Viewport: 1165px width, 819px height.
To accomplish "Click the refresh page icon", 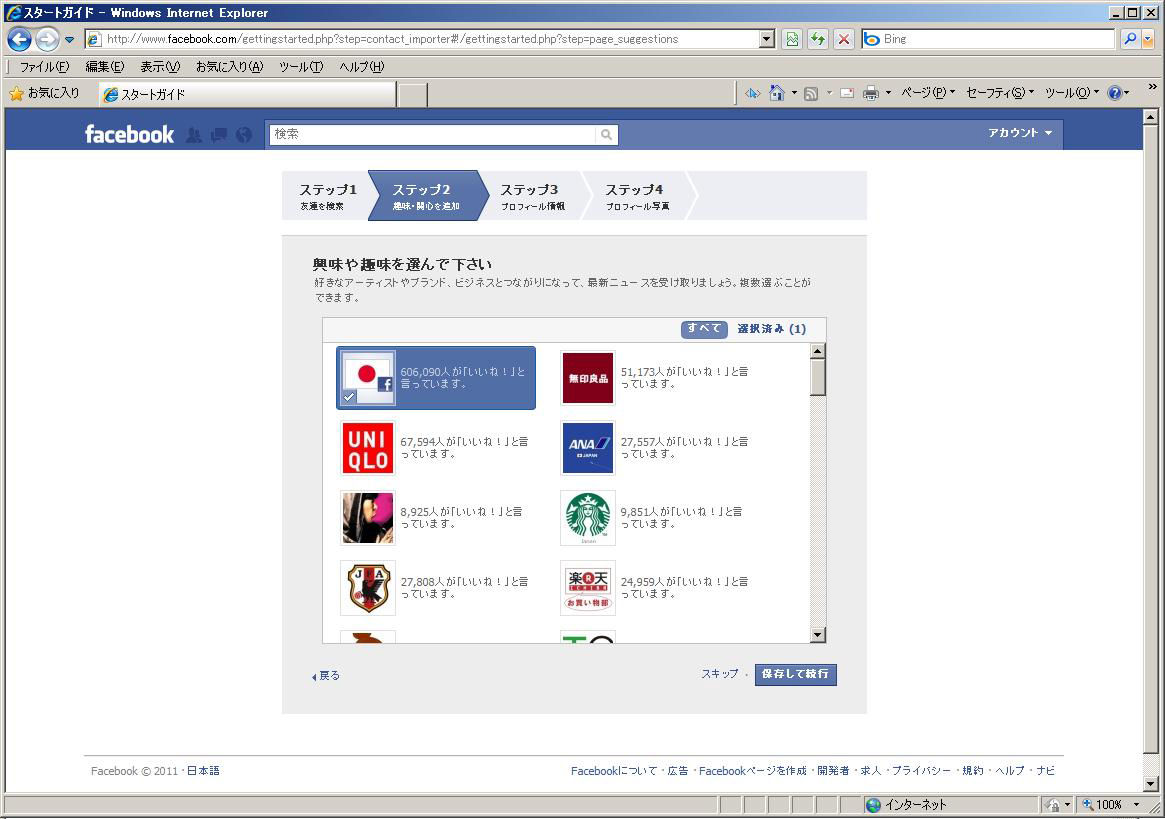I will [x=818, y=39].
